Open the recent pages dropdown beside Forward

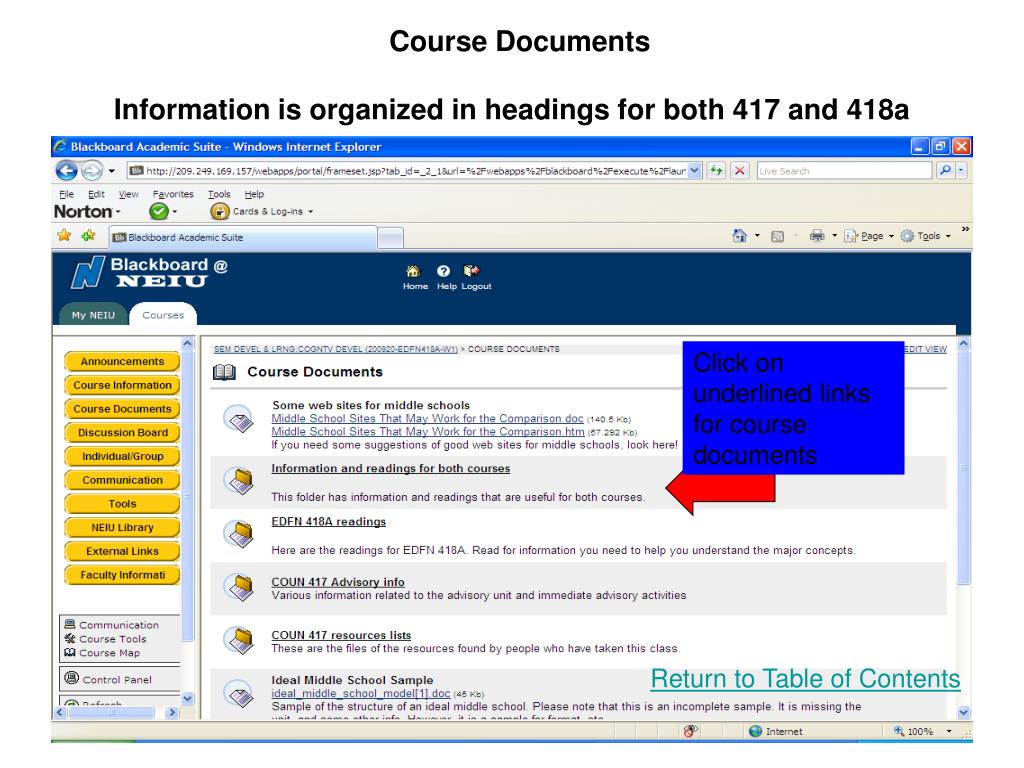click(x=112, y=171)
